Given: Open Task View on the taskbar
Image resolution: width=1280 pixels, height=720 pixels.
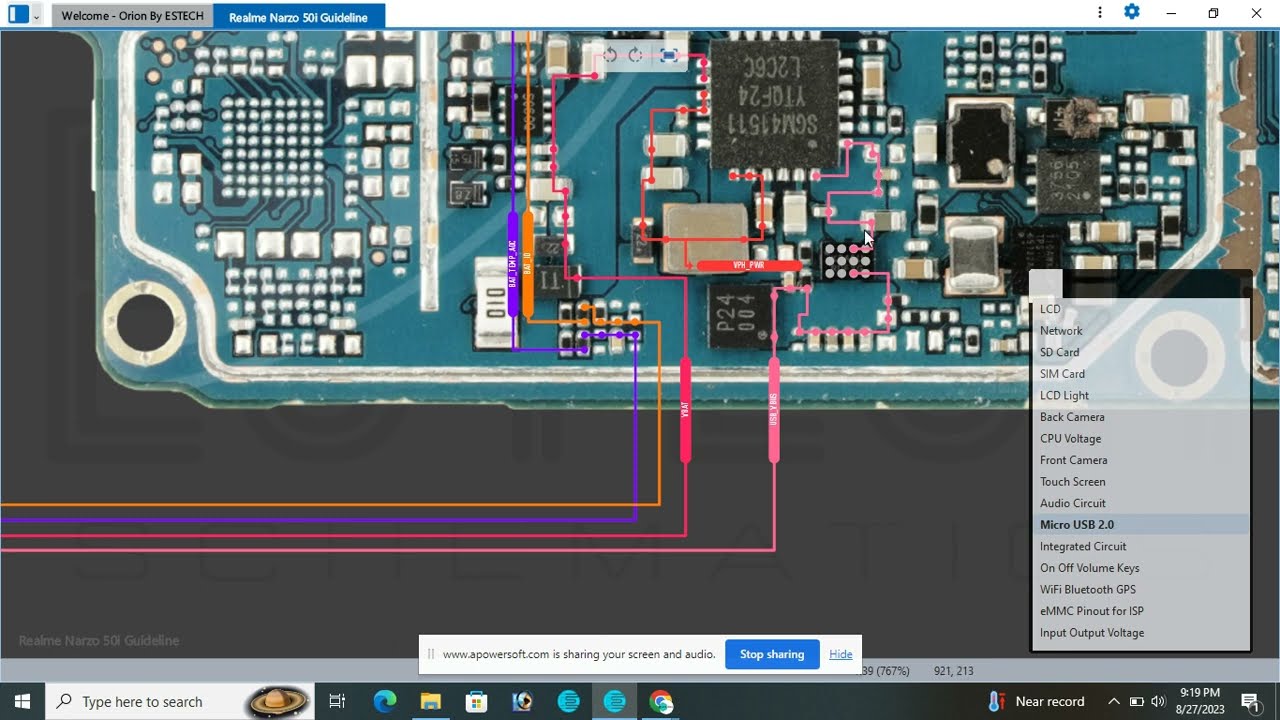Looking at the screenshot, I should 337,701.
